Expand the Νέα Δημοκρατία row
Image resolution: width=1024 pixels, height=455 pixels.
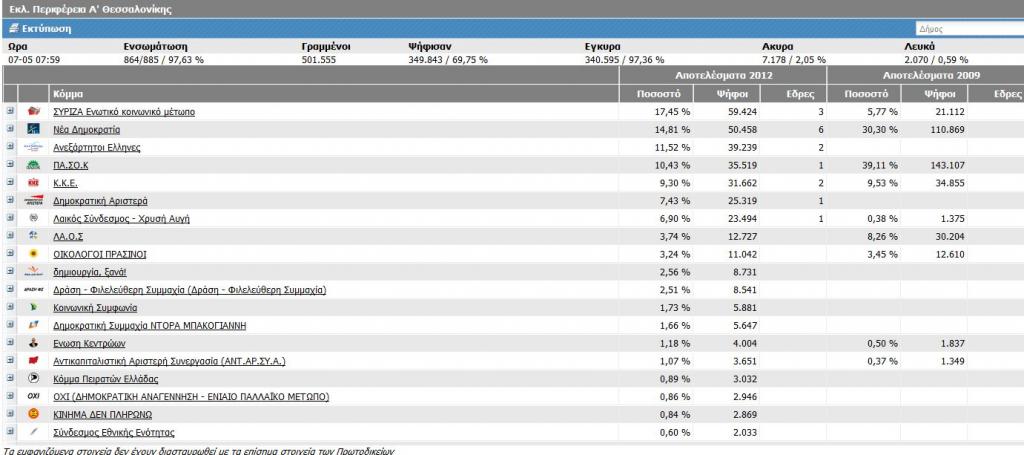(x=10, y=129)
